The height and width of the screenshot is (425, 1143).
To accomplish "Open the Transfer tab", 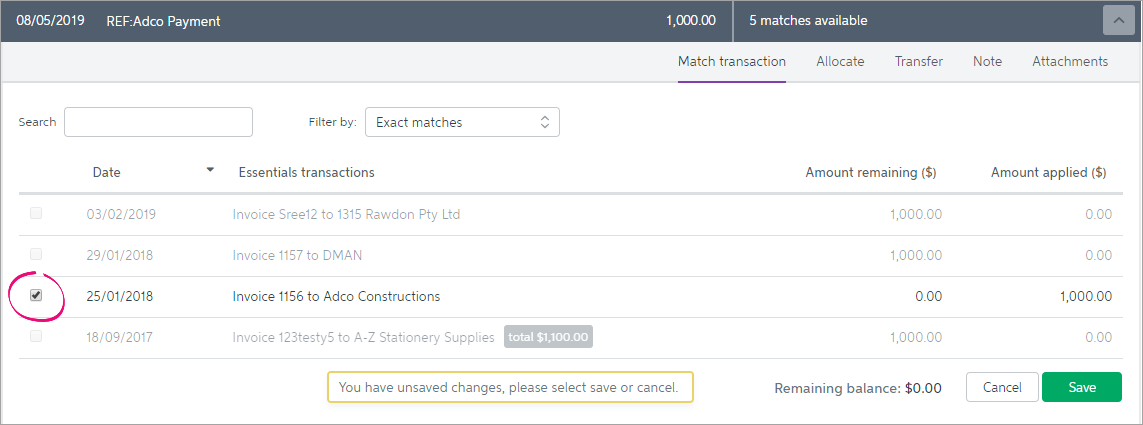I will pyautogui.click(x=918, y=62).
